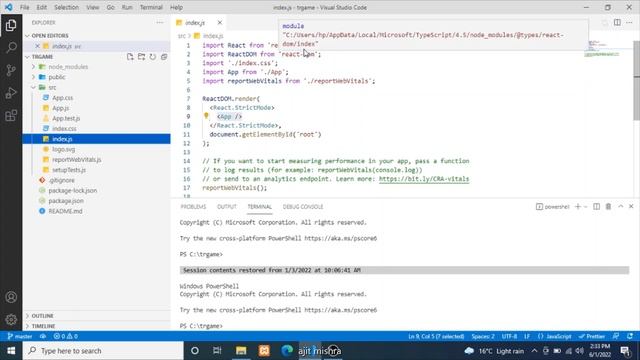Click the Ln 9, Col 5 cursor position
Screen dimensions: 640x360
click(436, 336)
